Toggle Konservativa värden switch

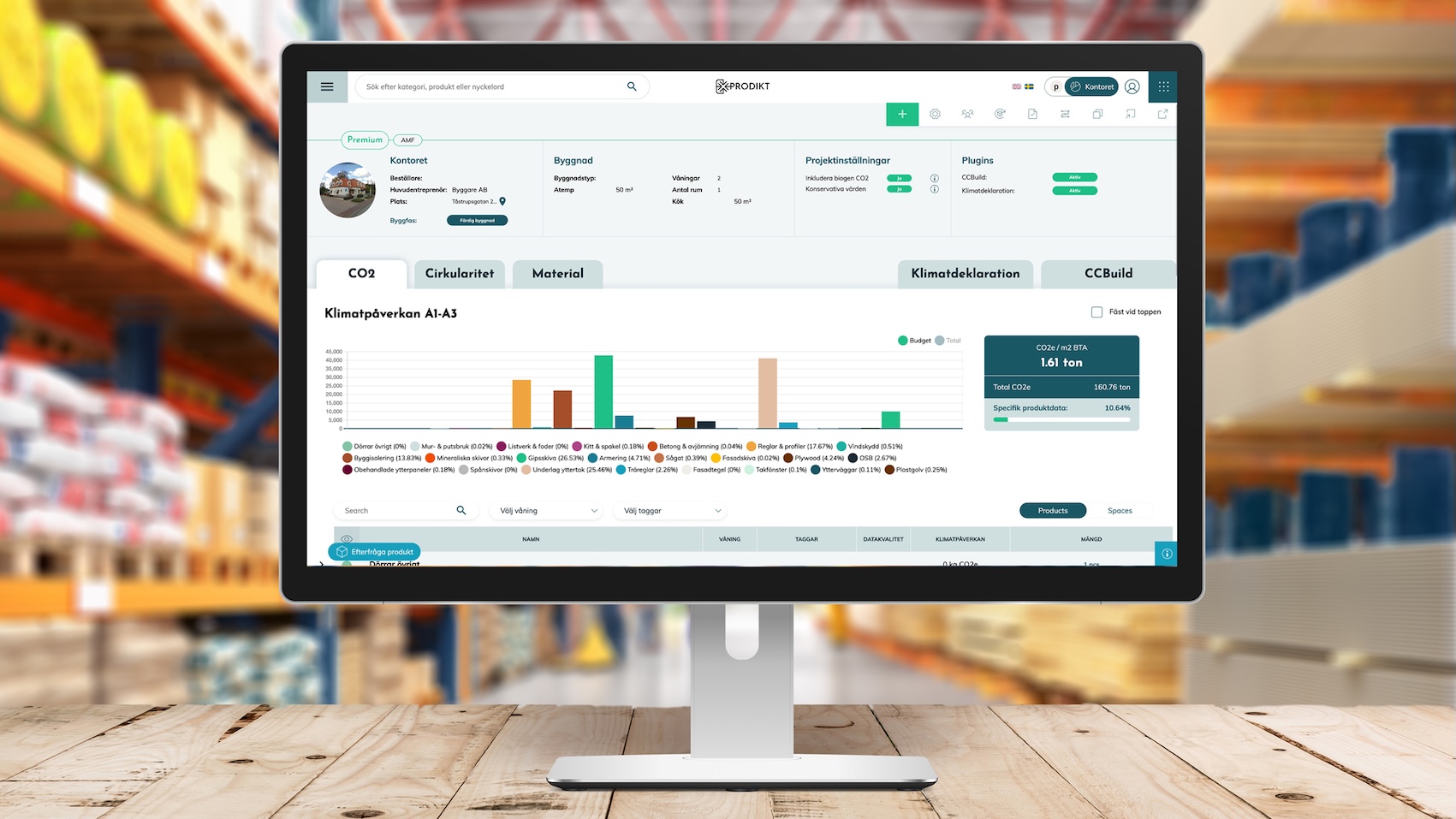(899, 189)
